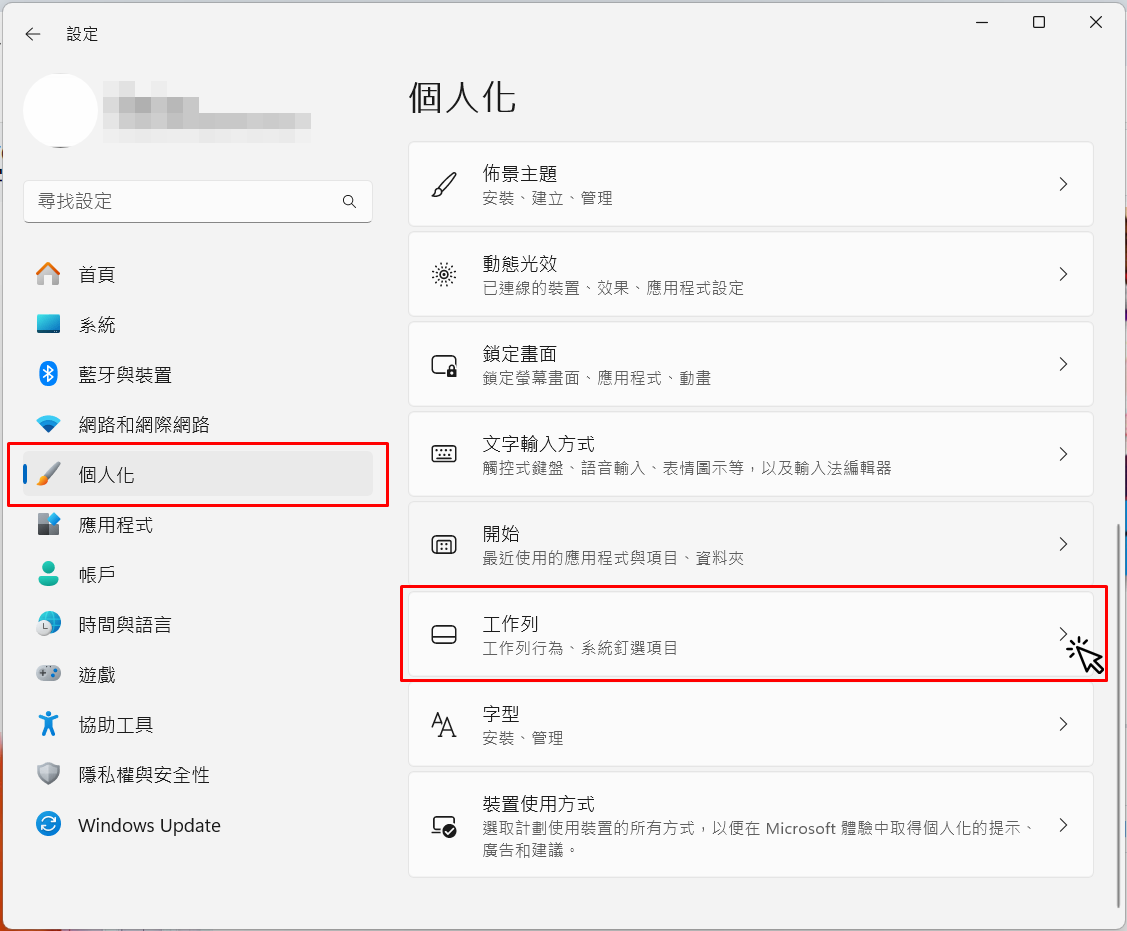This screenshot has height=931, width=1127.
Task: Click the 首頁 house icon in the sidebar
Action: 48,274
